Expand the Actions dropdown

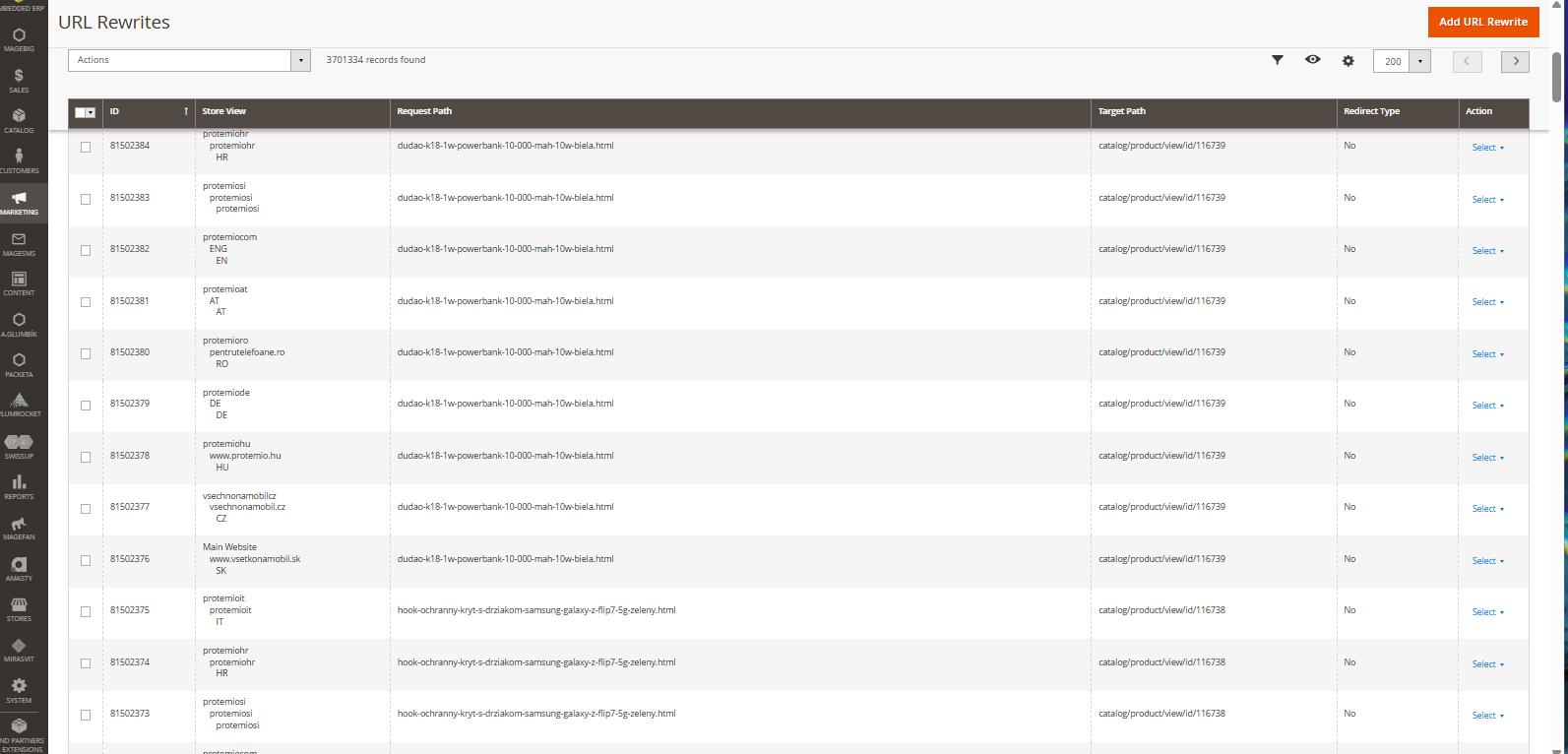point(300,60)
